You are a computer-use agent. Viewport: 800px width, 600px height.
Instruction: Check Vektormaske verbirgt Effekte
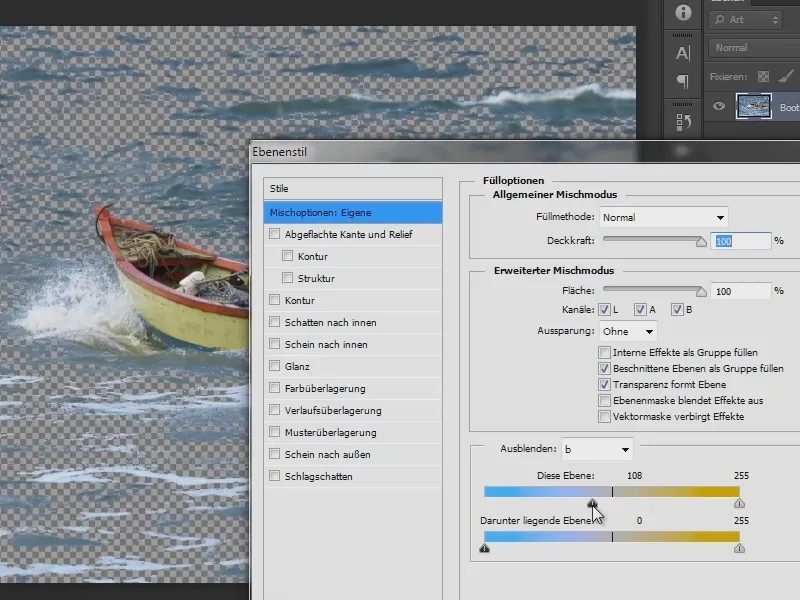[605, 416]
